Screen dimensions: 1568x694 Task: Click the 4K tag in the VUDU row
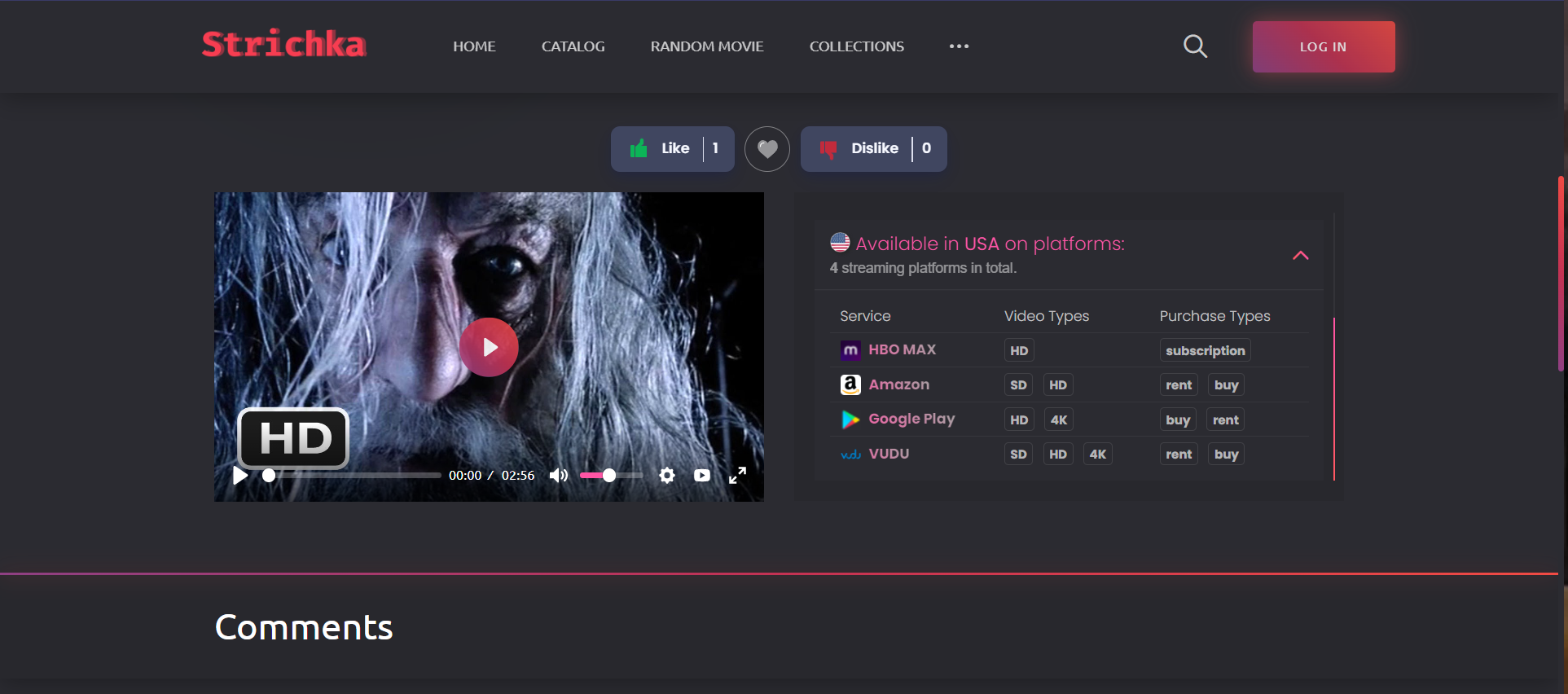(1098, 455)
